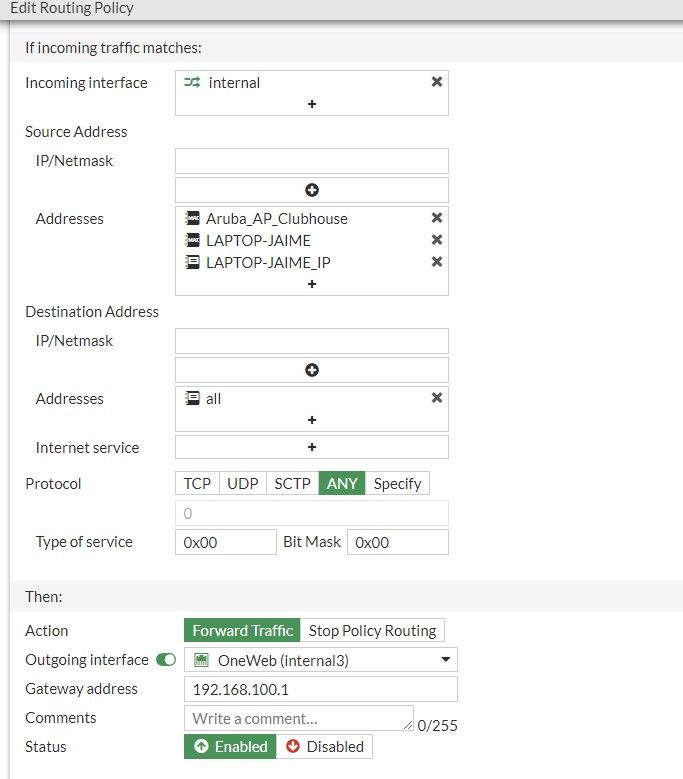Select TCP protocol option
Screen dimensions: 683x779
(x=197, y=484)
